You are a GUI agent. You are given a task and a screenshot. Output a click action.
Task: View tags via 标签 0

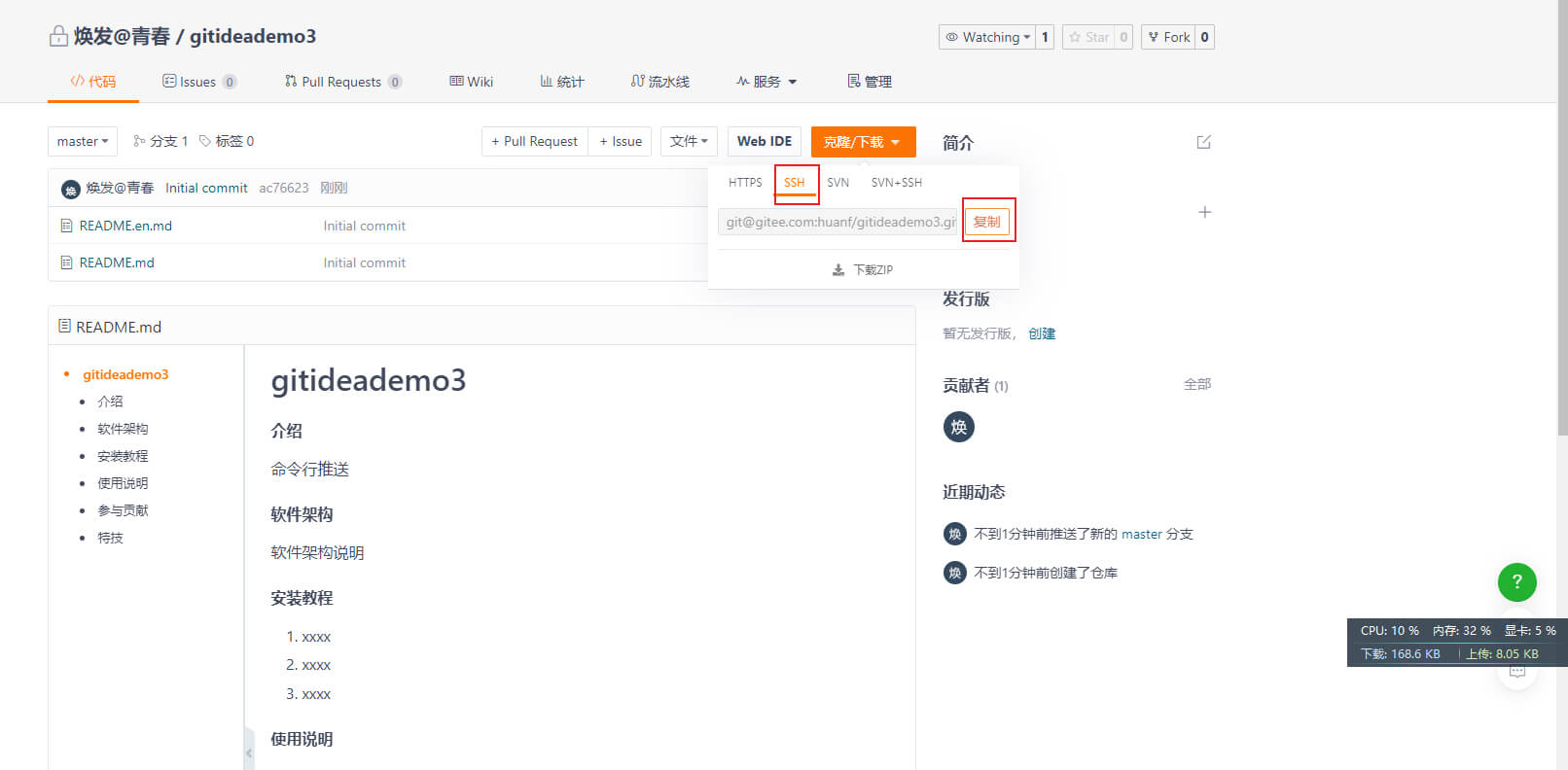tap(227, 141)
